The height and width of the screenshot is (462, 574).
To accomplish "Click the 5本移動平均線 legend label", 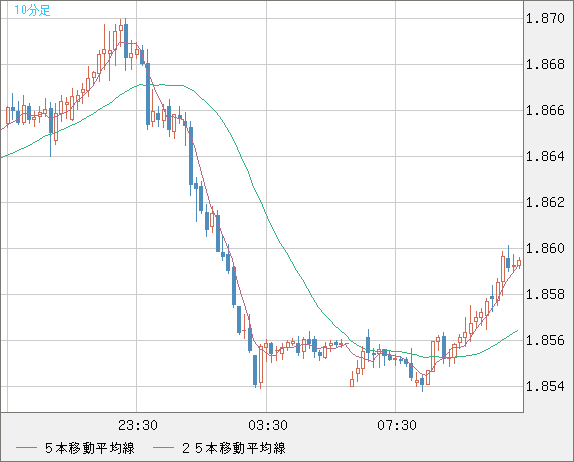I will (x=90, y=448).
